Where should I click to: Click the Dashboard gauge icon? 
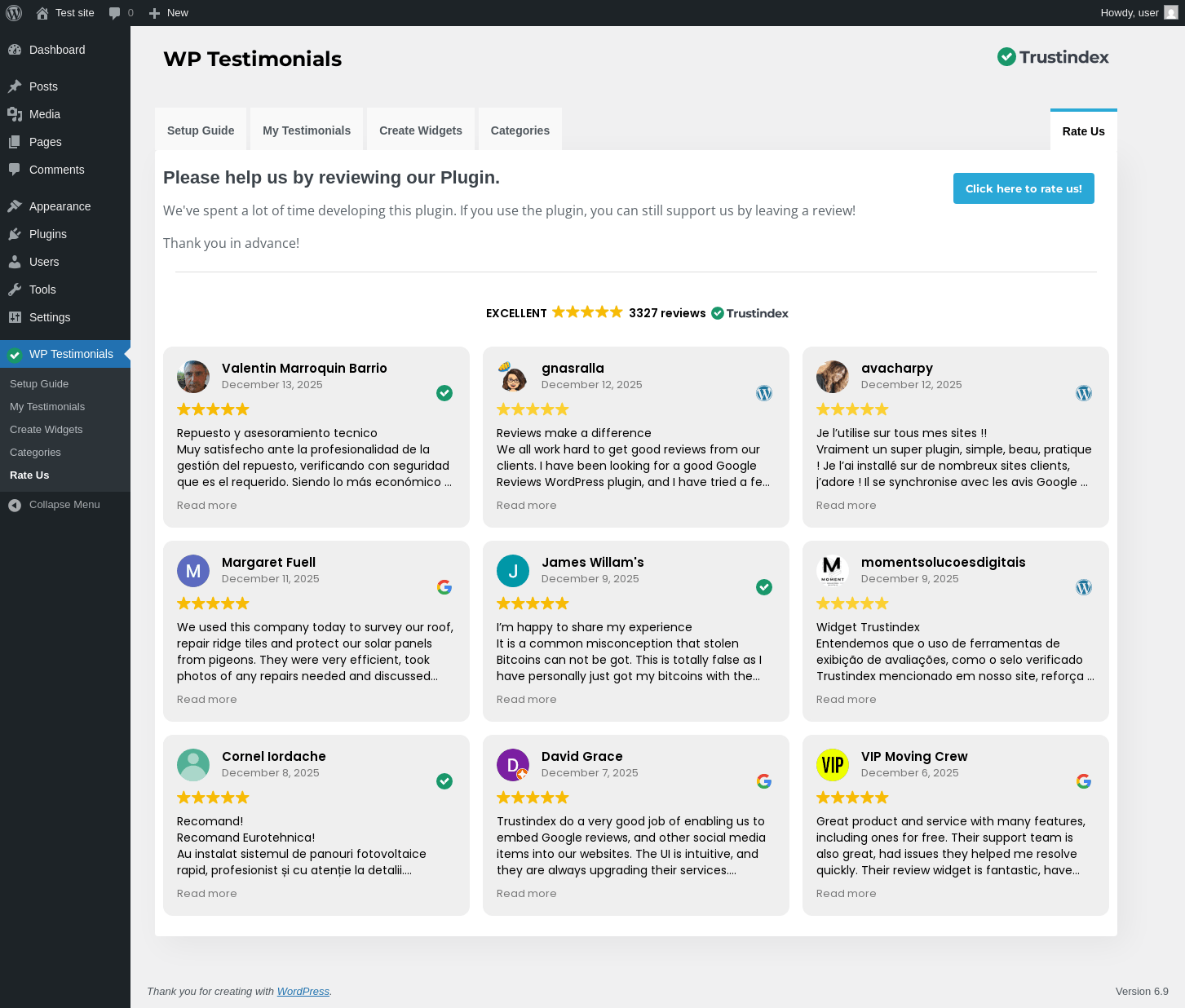pos(15,50)
